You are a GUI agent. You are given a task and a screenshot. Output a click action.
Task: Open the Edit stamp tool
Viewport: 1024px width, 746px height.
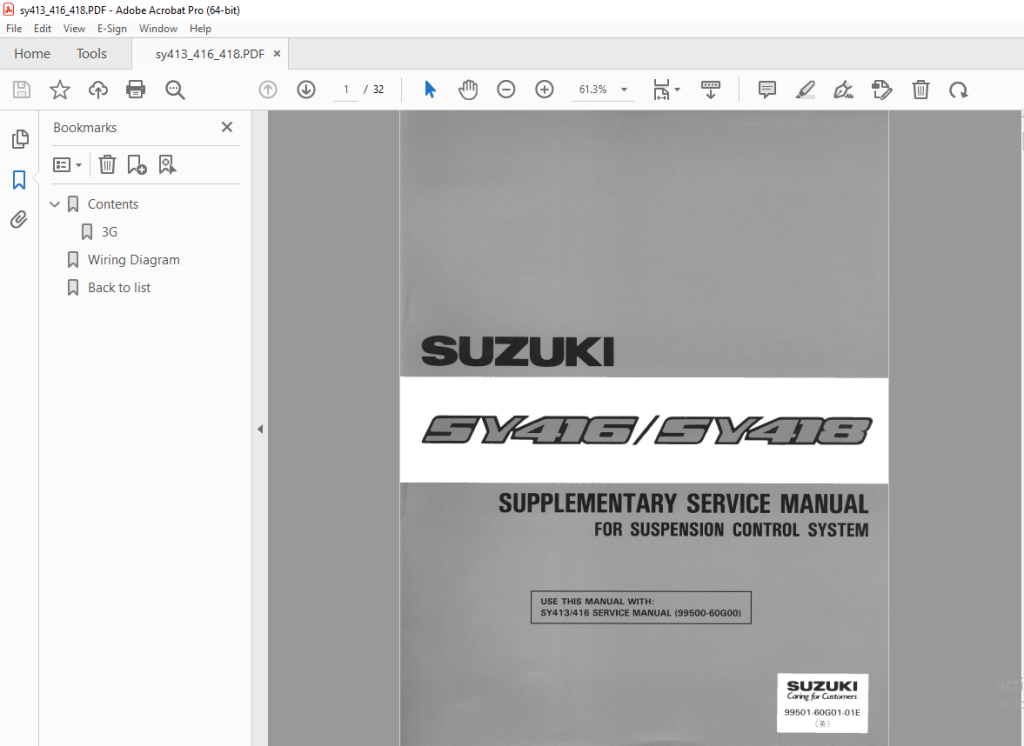[882, 89]
